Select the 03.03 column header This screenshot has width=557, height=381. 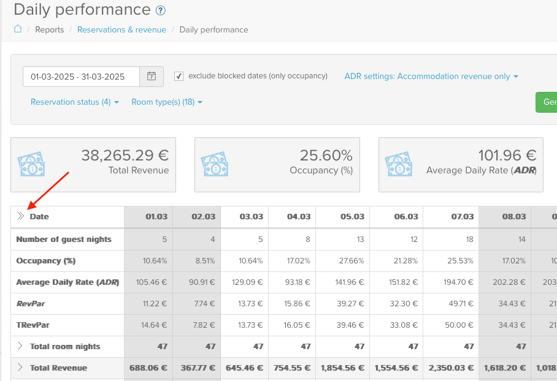point(245,217)
